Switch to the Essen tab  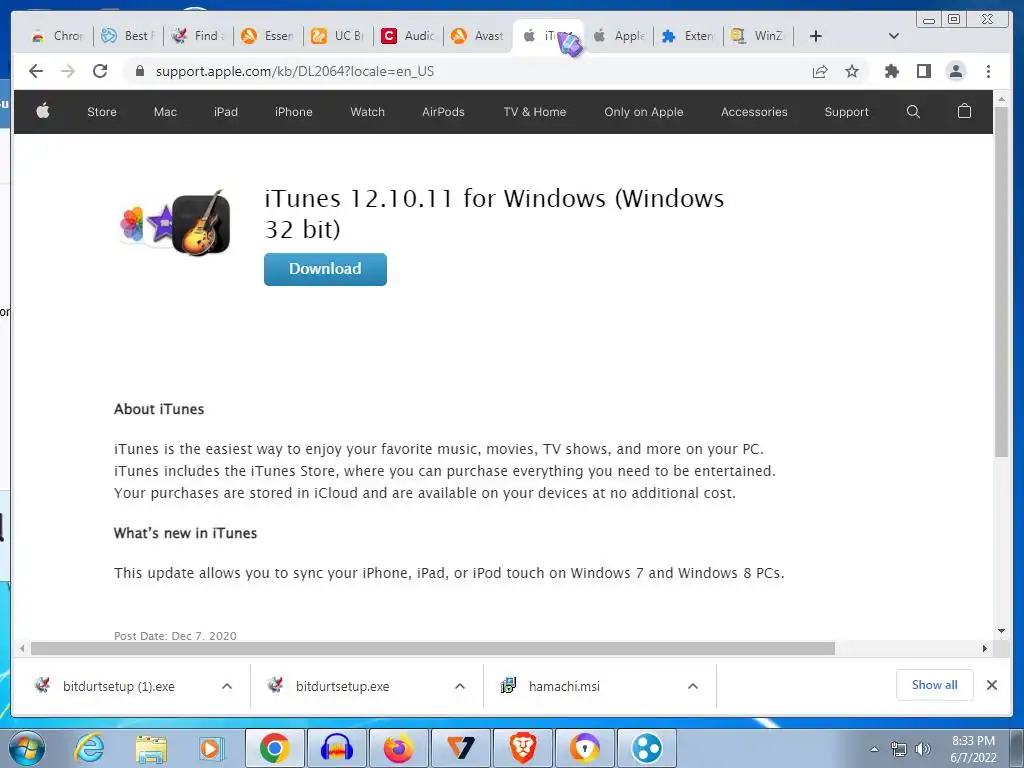(x=268, y=36)
